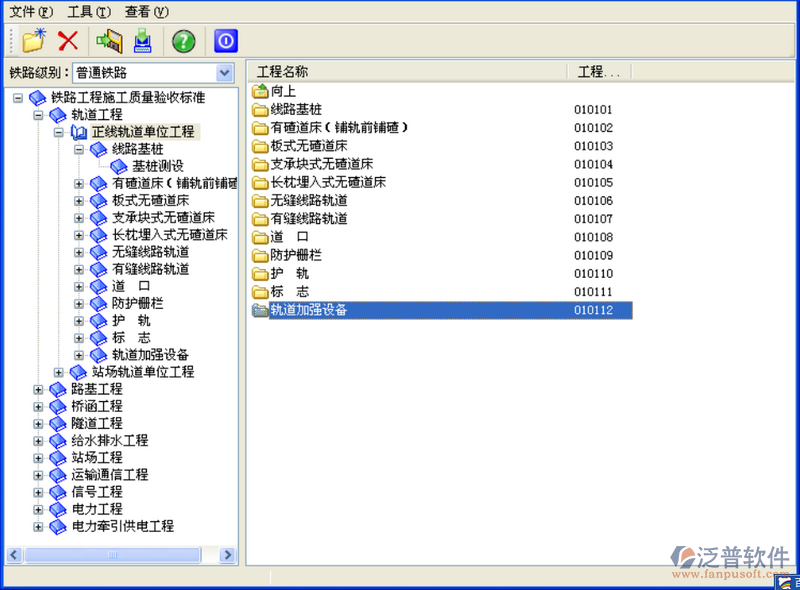Click the folder icon of 线路基桩 row
800x590 pixels.
pyautogui.click(x=260, y=110)
